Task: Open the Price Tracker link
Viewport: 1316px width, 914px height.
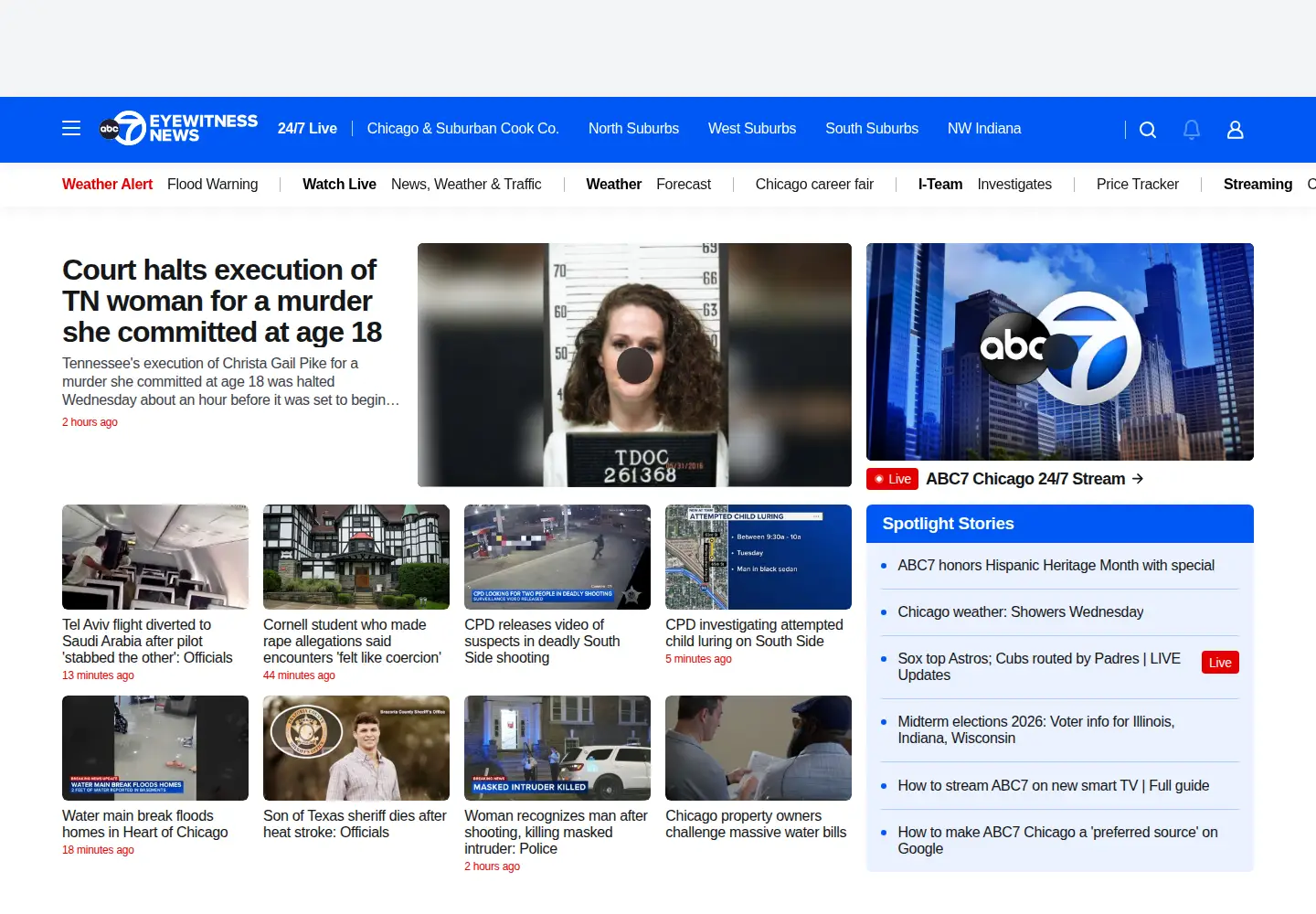Action: (1138, 185)
